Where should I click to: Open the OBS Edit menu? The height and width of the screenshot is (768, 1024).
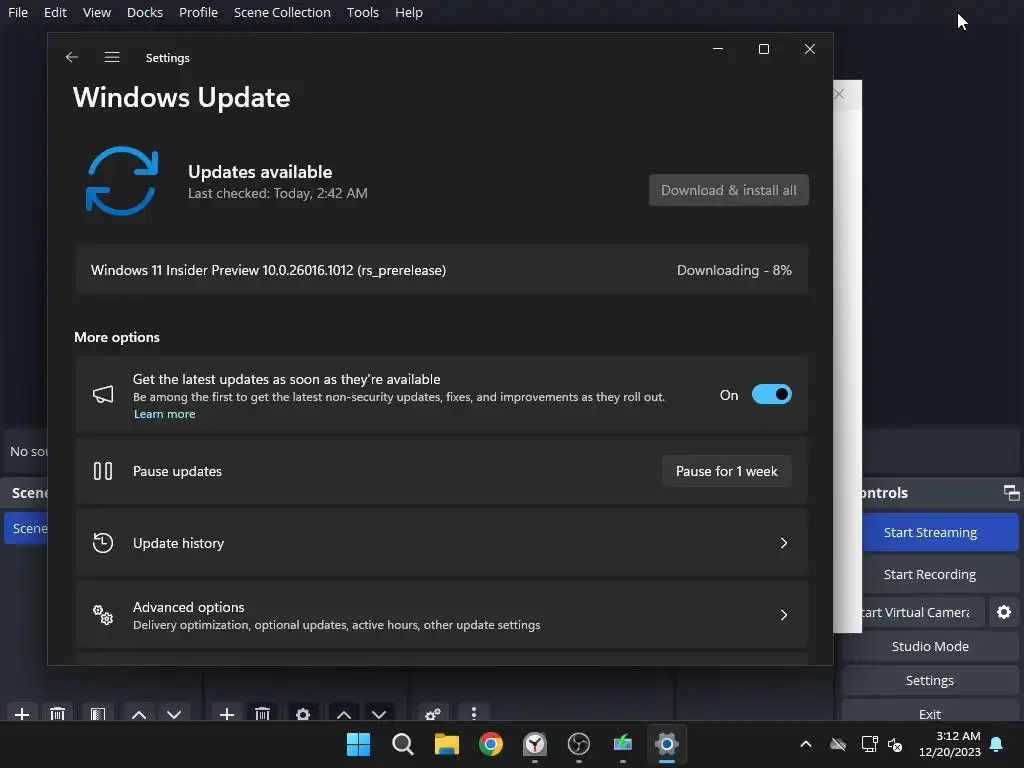[x=56, y=12]
